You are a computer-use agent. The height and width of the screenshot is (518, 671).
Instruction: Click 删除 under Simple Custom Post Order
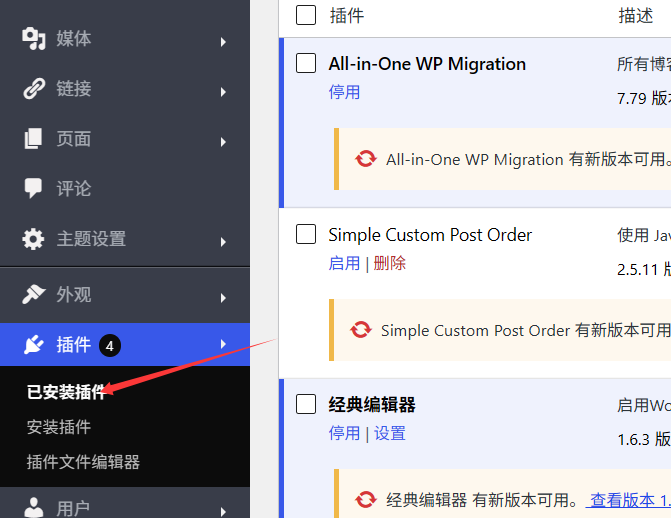pyautogui.click(x=389, y=263)
